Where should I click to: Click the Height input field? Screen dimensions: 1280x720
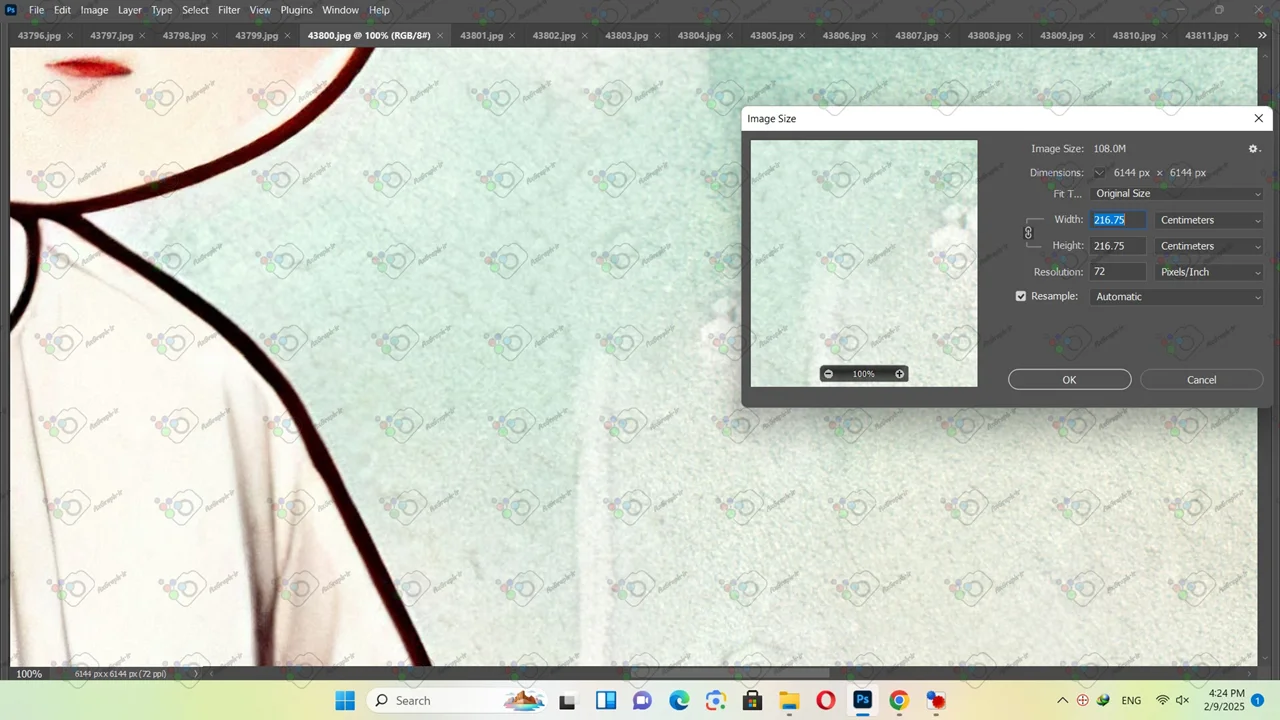[1117, 246]
